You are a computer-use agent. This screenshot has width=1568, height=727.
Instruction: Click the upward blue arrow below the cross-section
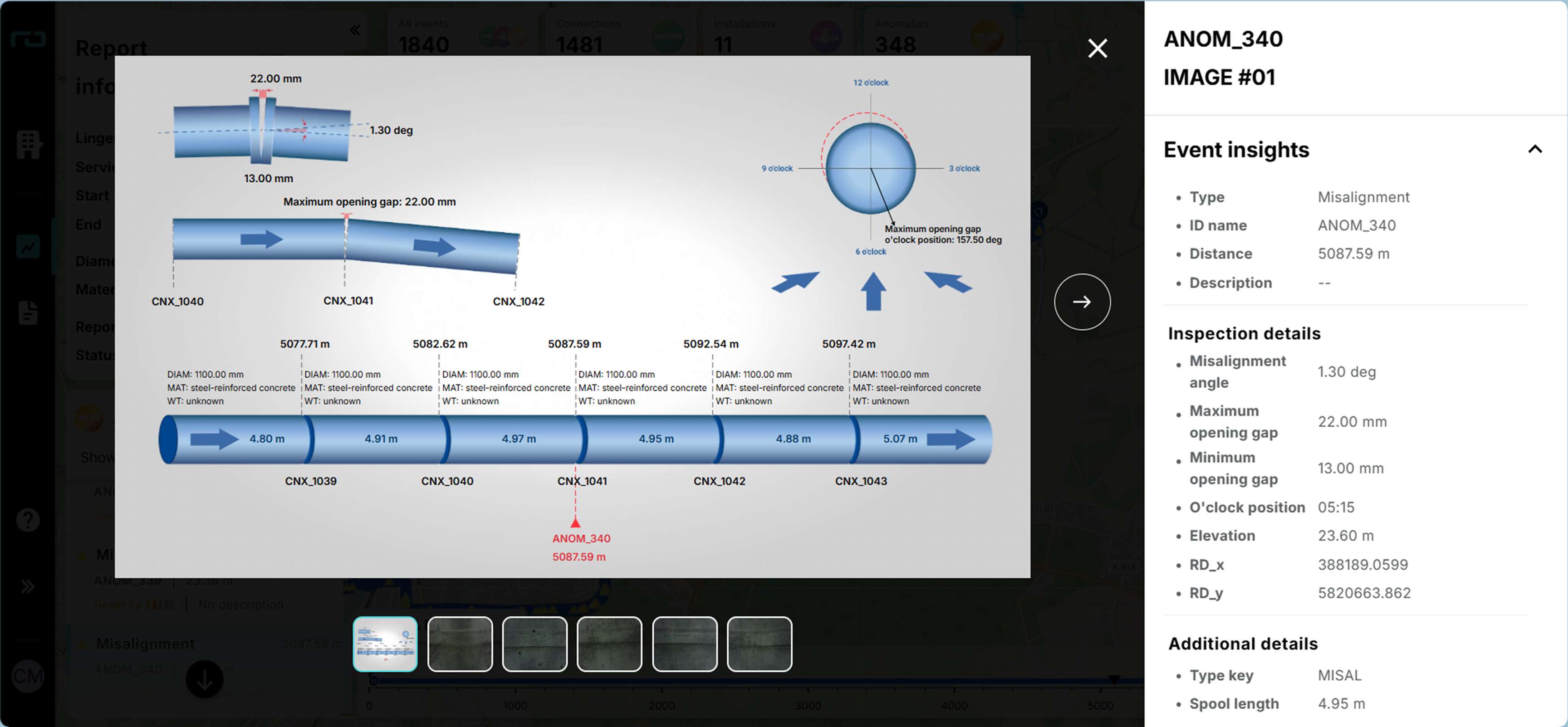[873, 292]
